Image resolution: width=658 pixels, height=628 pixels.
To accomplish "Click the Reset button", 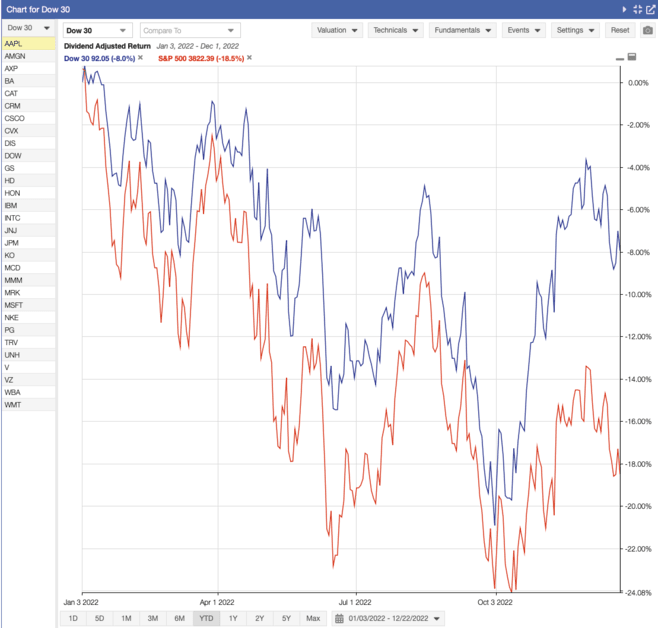I will pyautogui.click(x=620, y=30).
